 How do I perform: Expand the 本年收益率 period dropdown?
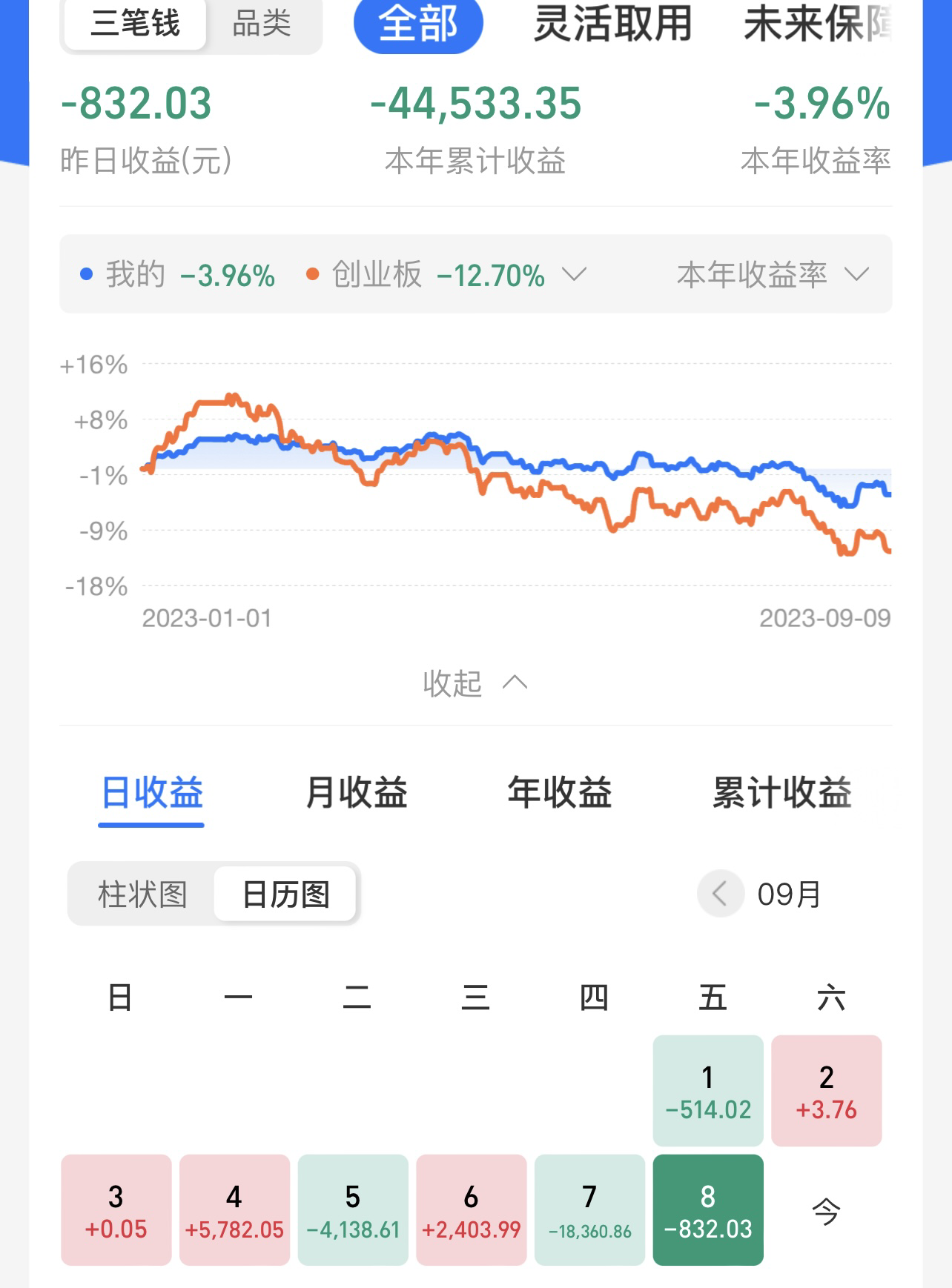856,274
